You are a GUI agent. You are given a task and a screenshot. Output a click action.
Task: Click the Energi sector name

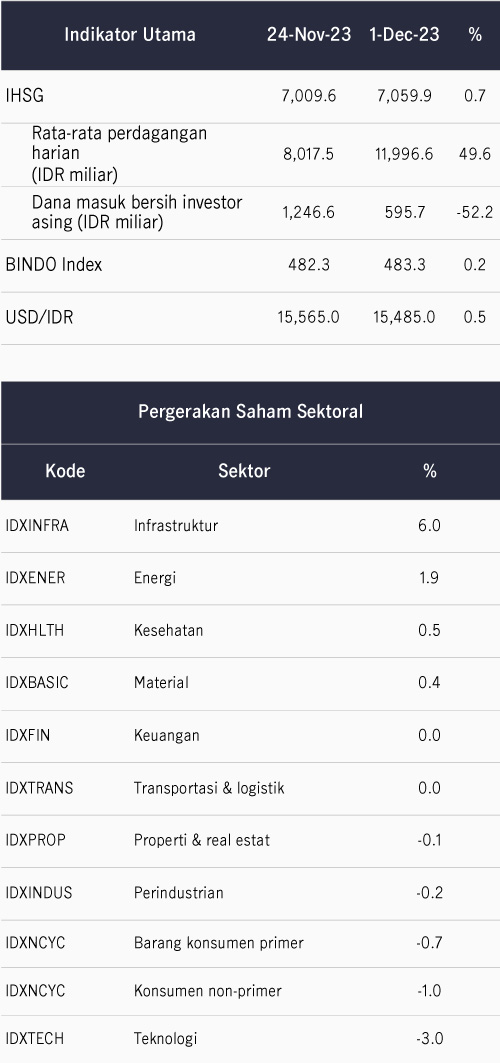(x=154, y=578)
